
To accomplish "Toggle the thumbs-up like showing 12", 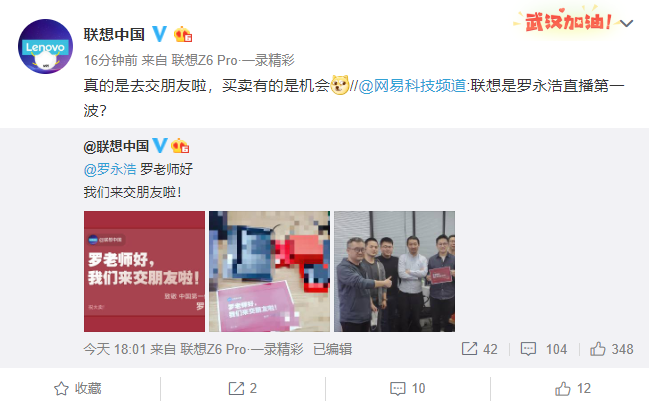I will pos(573,389).
